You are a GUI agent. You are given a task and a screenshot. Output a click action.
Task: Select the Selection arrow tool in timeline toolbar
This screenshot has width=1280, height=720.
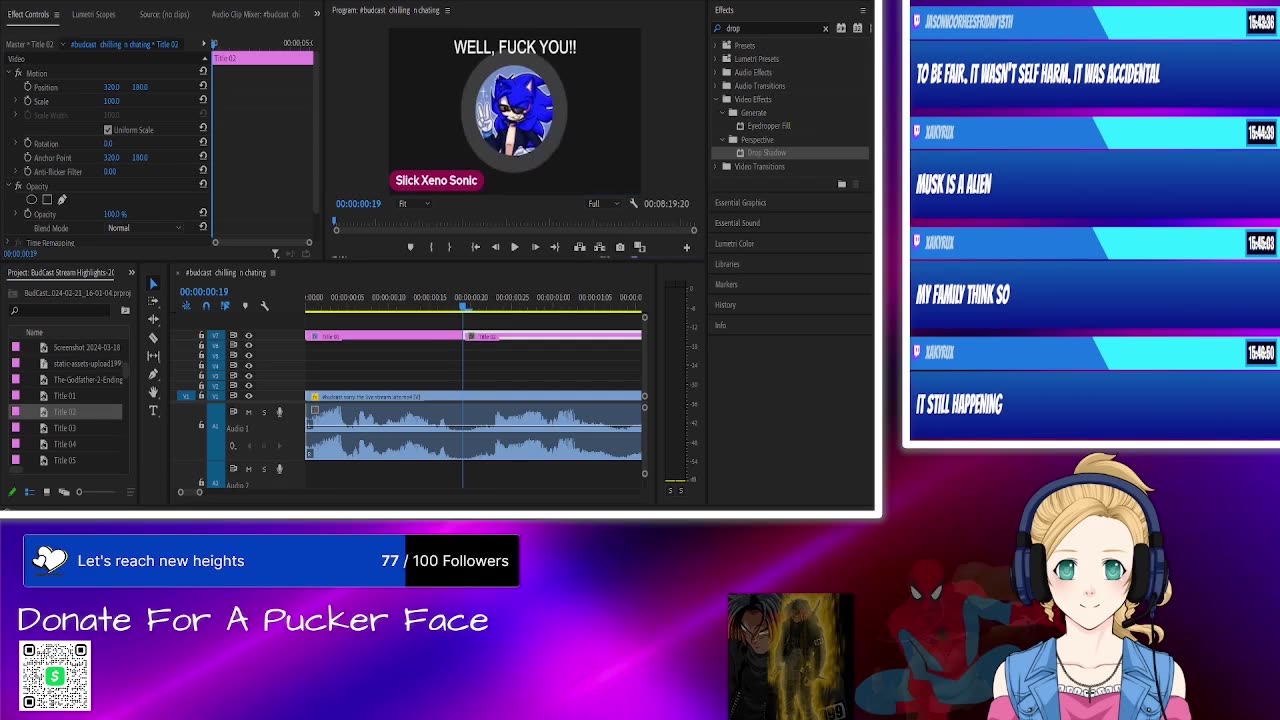coord(153,284)
